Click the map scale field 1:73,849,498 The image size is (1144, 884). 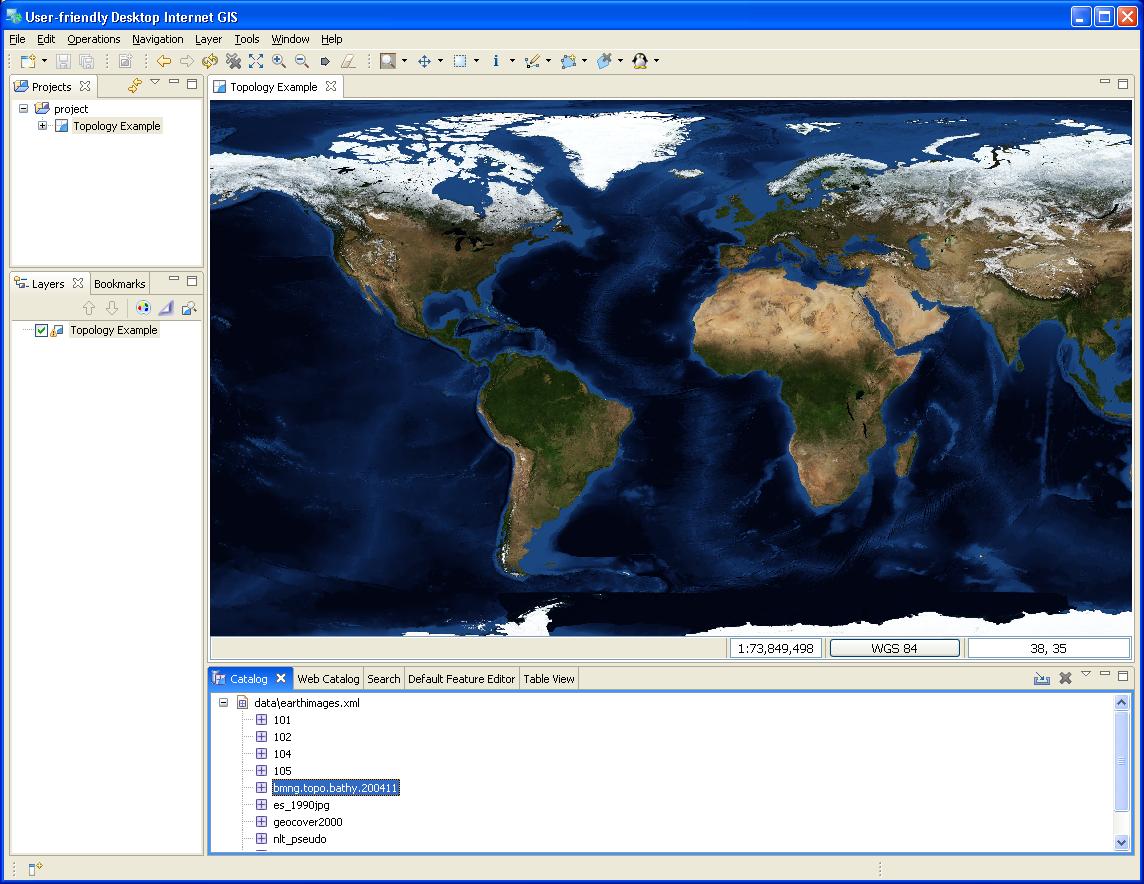775,648
